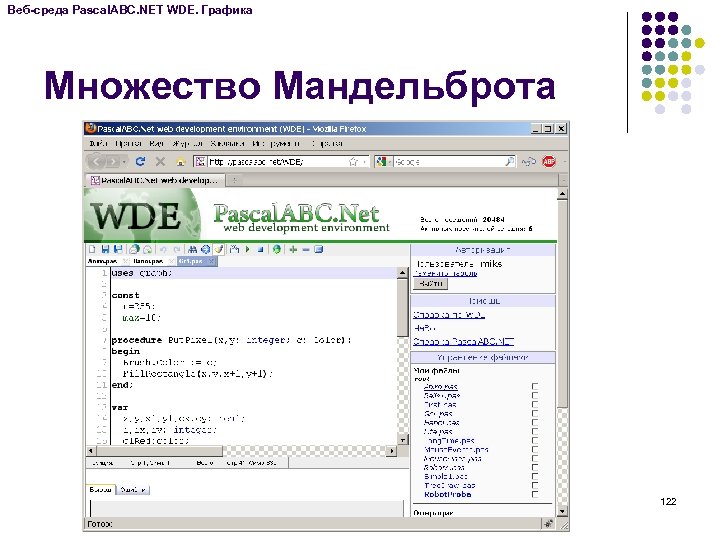Image resolution: width=720 pixels, height=540 pixels.
Task: Open Firefox Справка menu
Action: pyautogui.click(x=327, y=144)
